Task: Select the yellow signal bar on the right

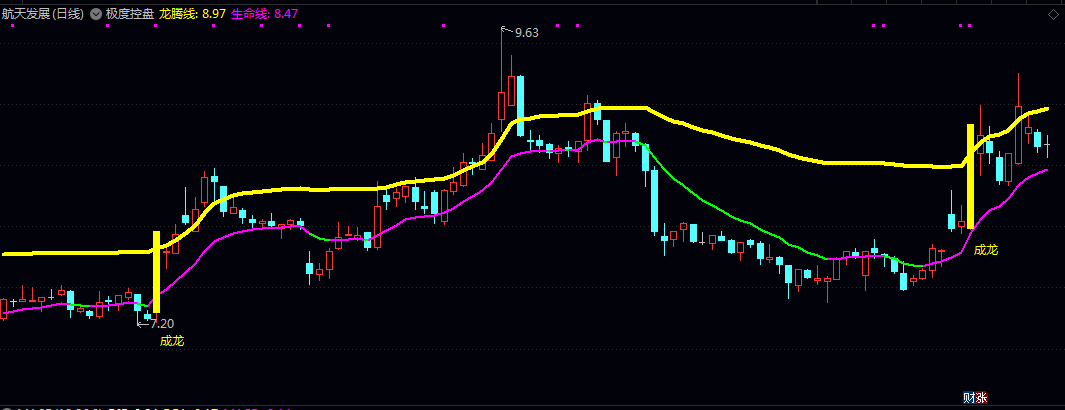Action: [971, 176]
